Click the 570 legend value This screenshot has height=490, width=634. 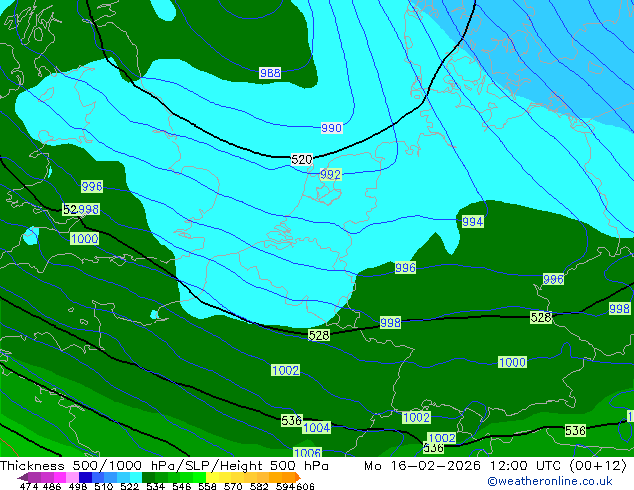pyautogui.click(x=233, y=486)
